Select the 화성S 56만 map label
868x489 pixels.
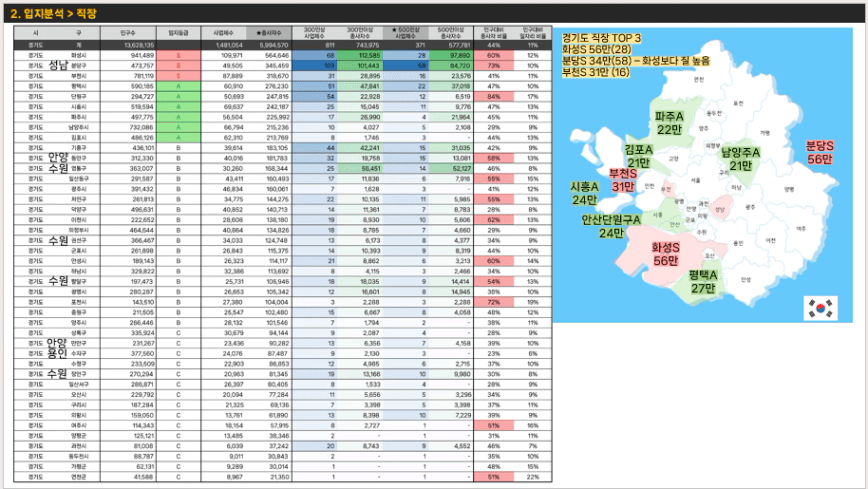(x=665, y=254)
